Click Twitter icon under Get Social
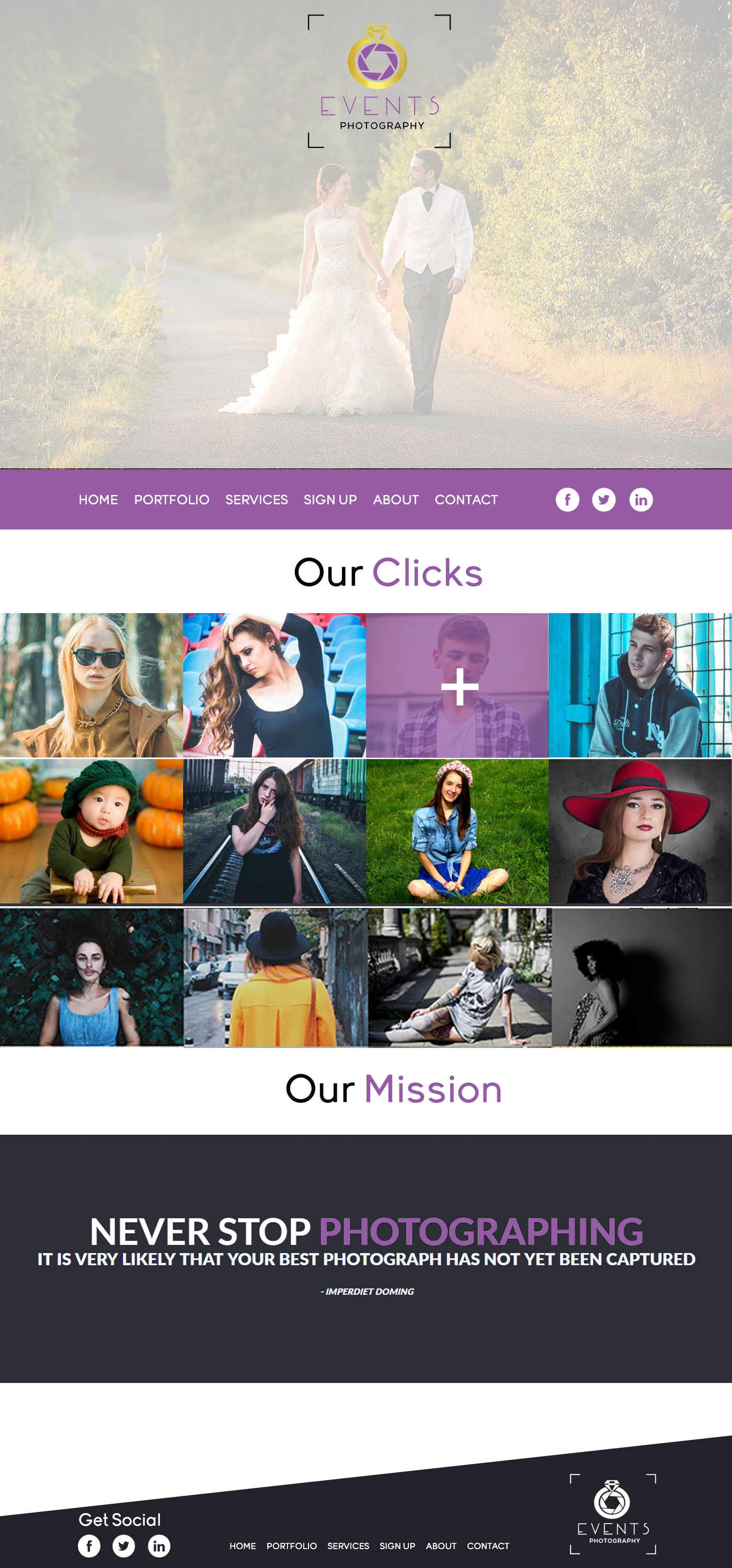Viewport: 732px width, 1568px height. click(x=123, y=1546)
